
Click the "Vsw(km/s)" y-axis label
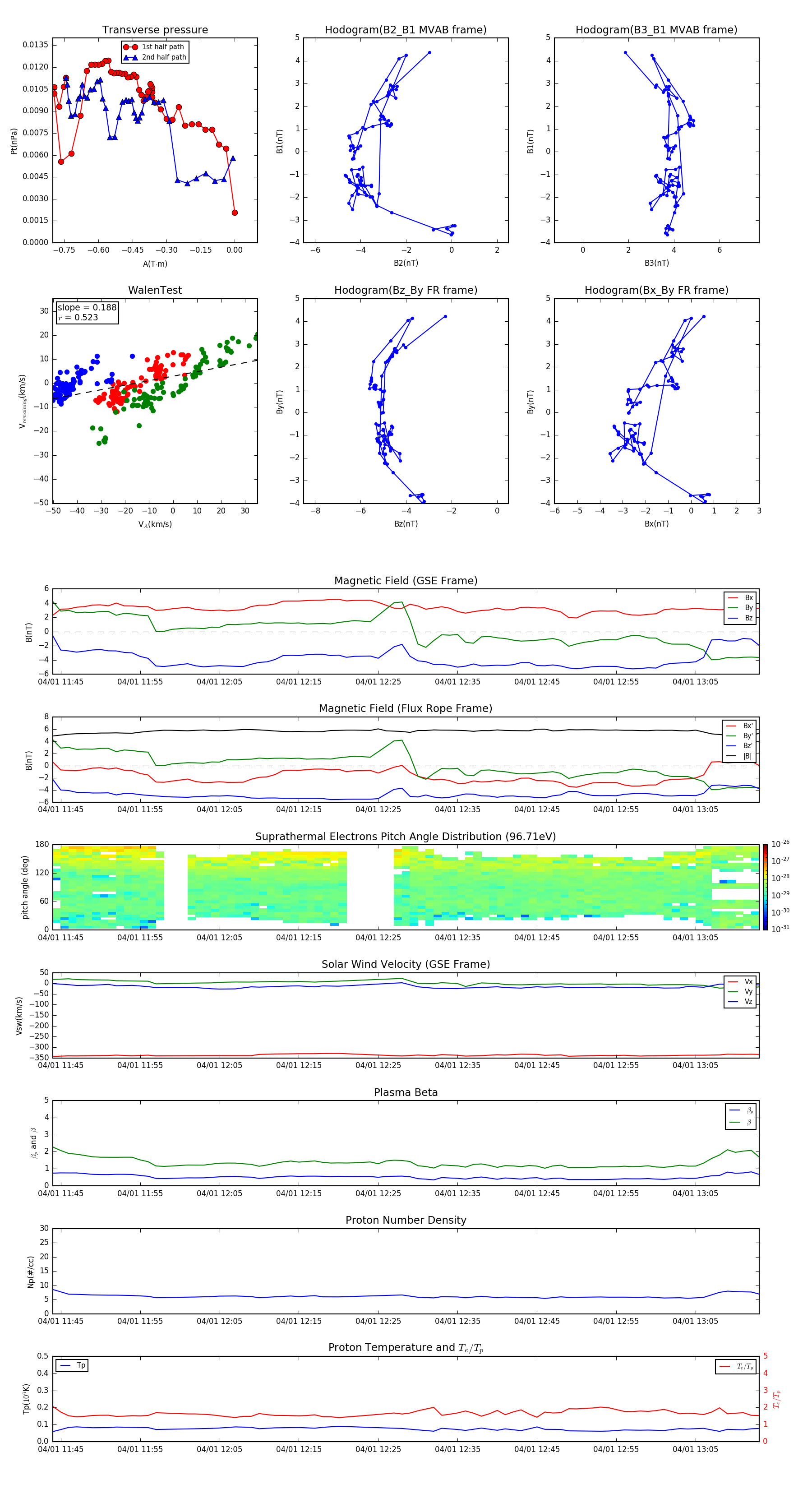tap(19, 1015)
